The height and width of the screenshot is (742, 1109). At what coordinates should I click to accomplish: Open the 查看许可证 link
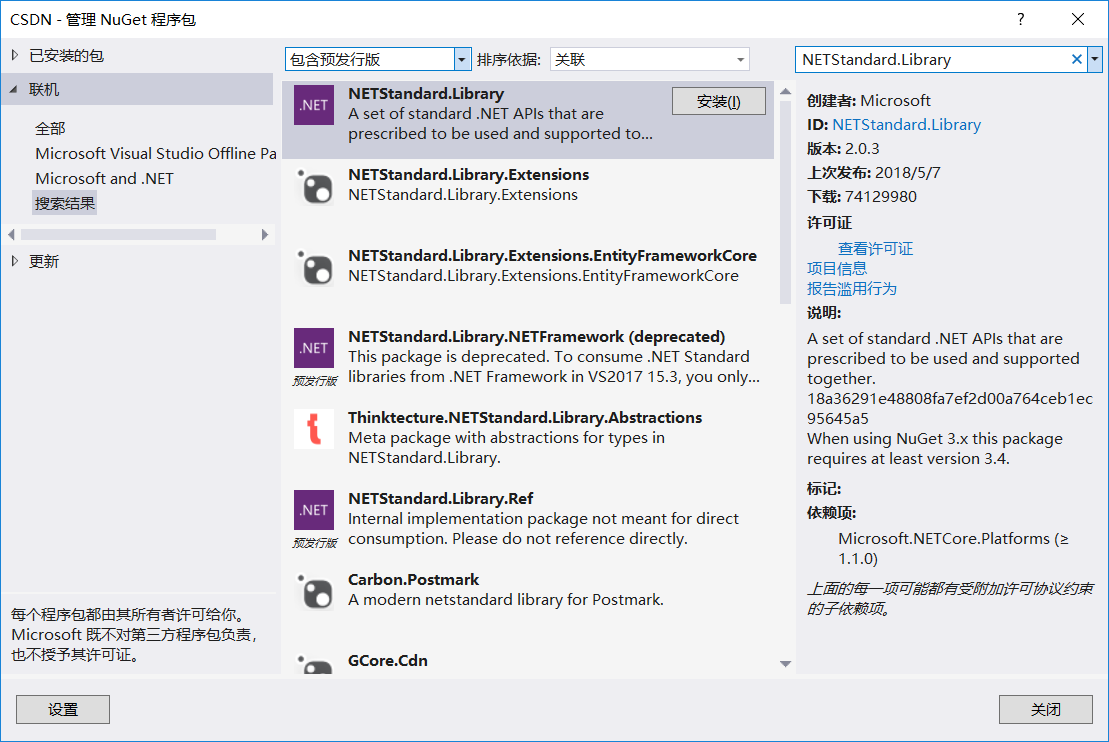[x=876, y=249]
